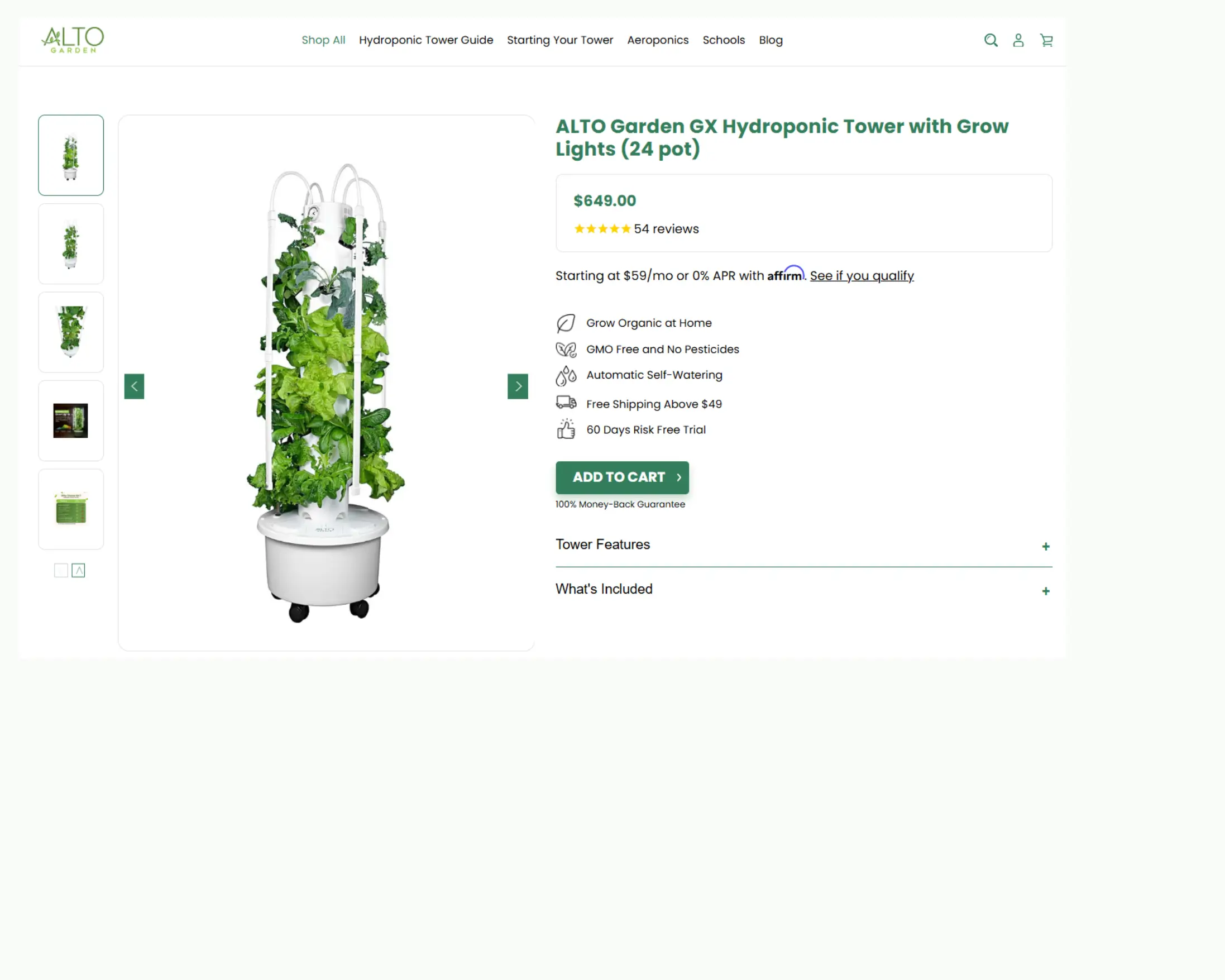The image size is (1225, 980).
Task: Open Hydroponic Tower Guide menu item
Action: tap(426, 40)
